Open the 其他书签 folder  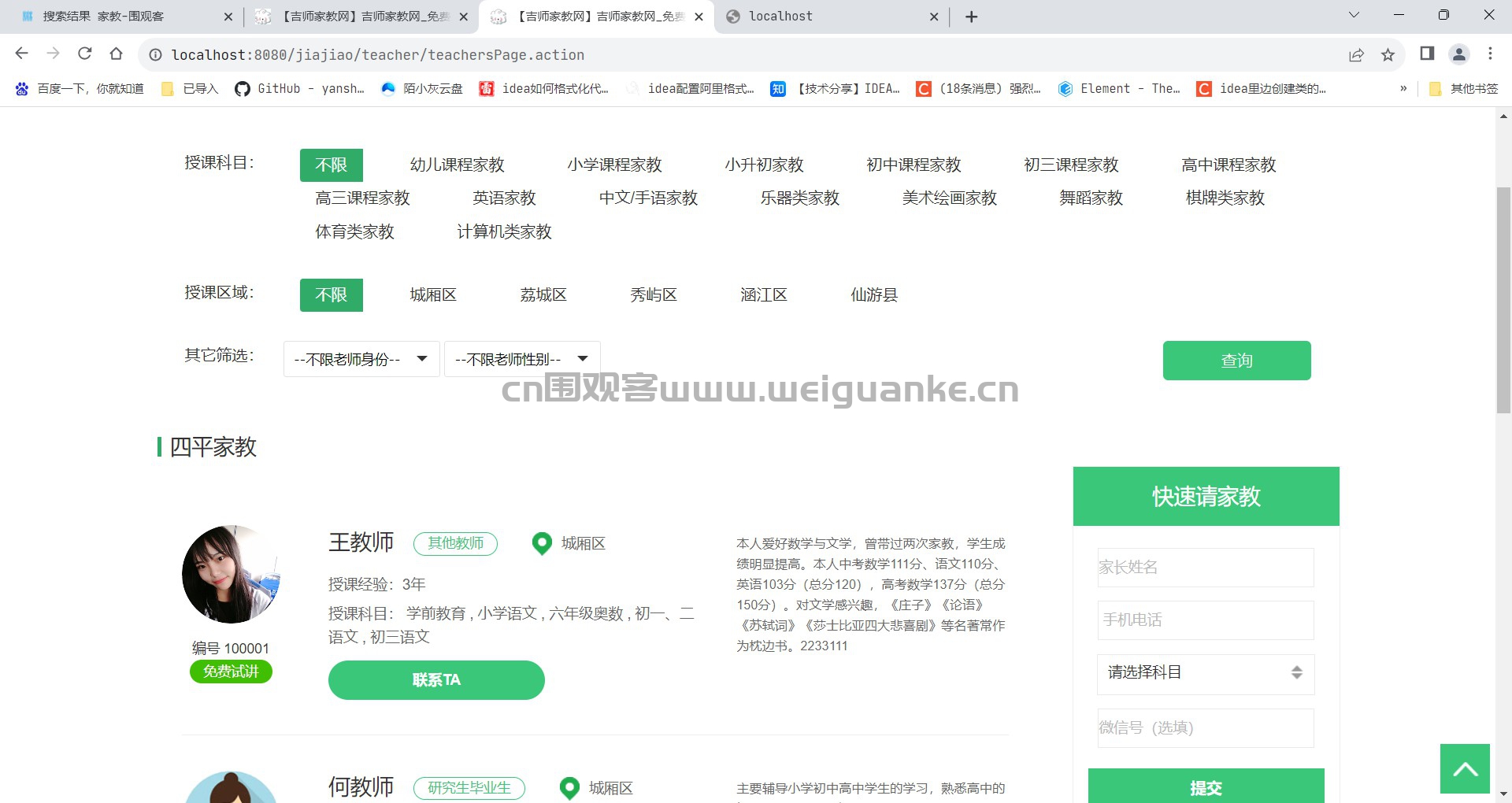click(1463, 89)
